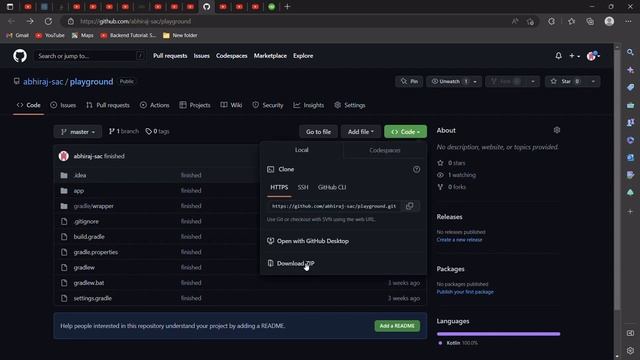The image size is (640, 360).
Task: Open the new browser tab plus
Action: pos(287,7)
